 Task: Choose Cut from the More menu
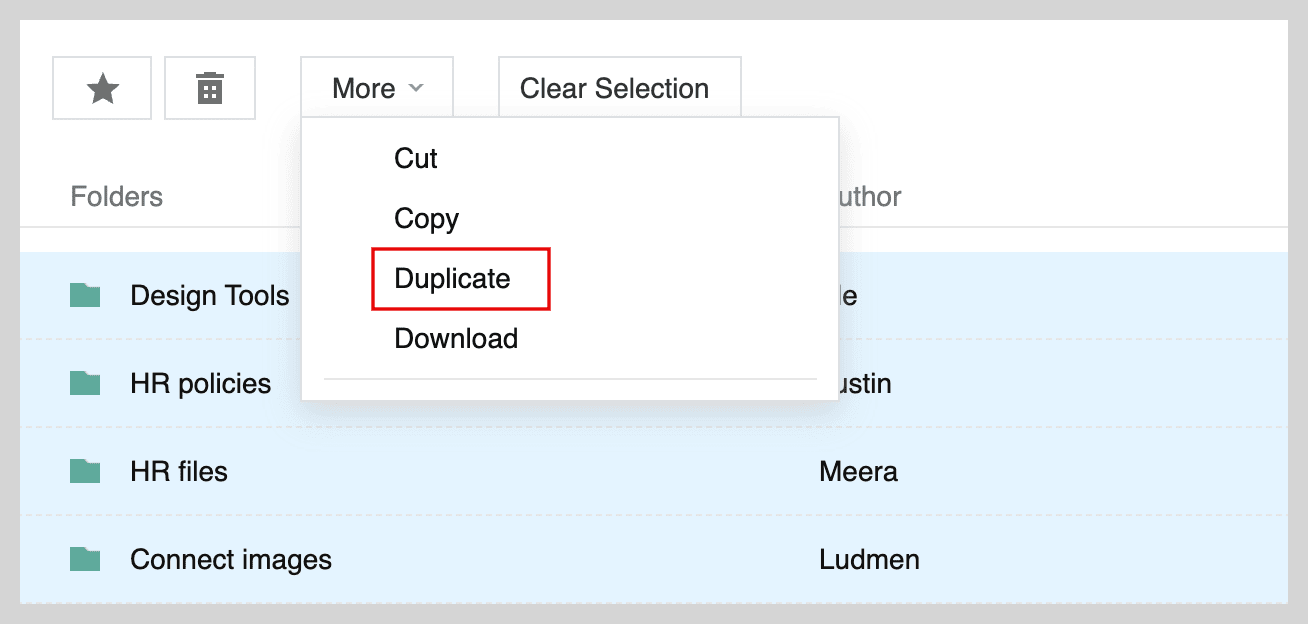(x=416, y=158)
